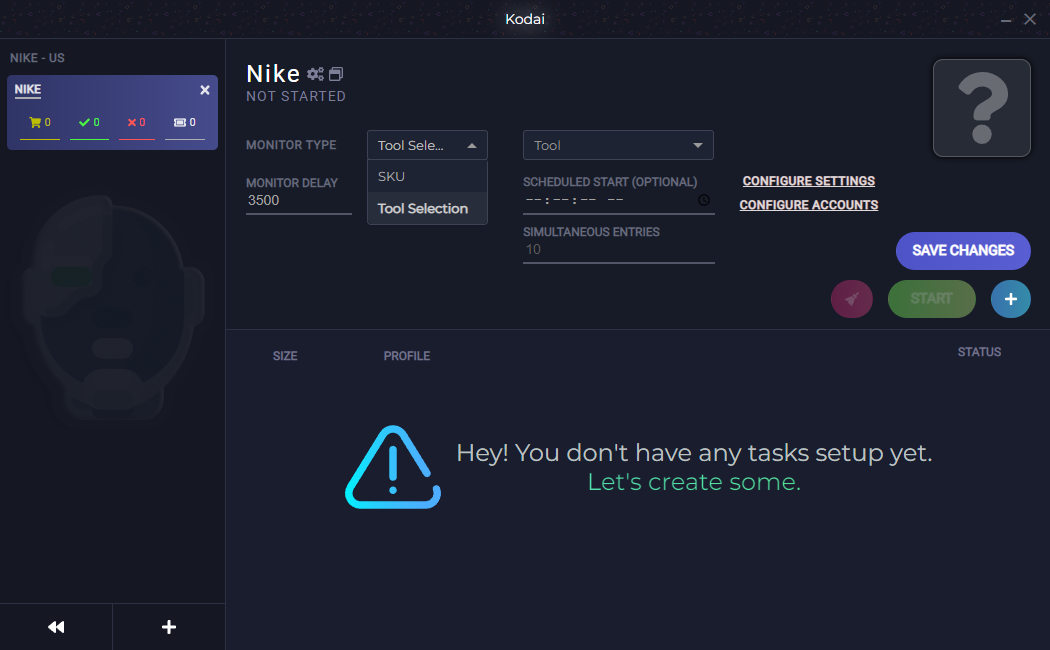The height and width of the screenshot is (650, 1050).
Task: Open the clock picker in Scheduled Start
Action: (704, 200)
